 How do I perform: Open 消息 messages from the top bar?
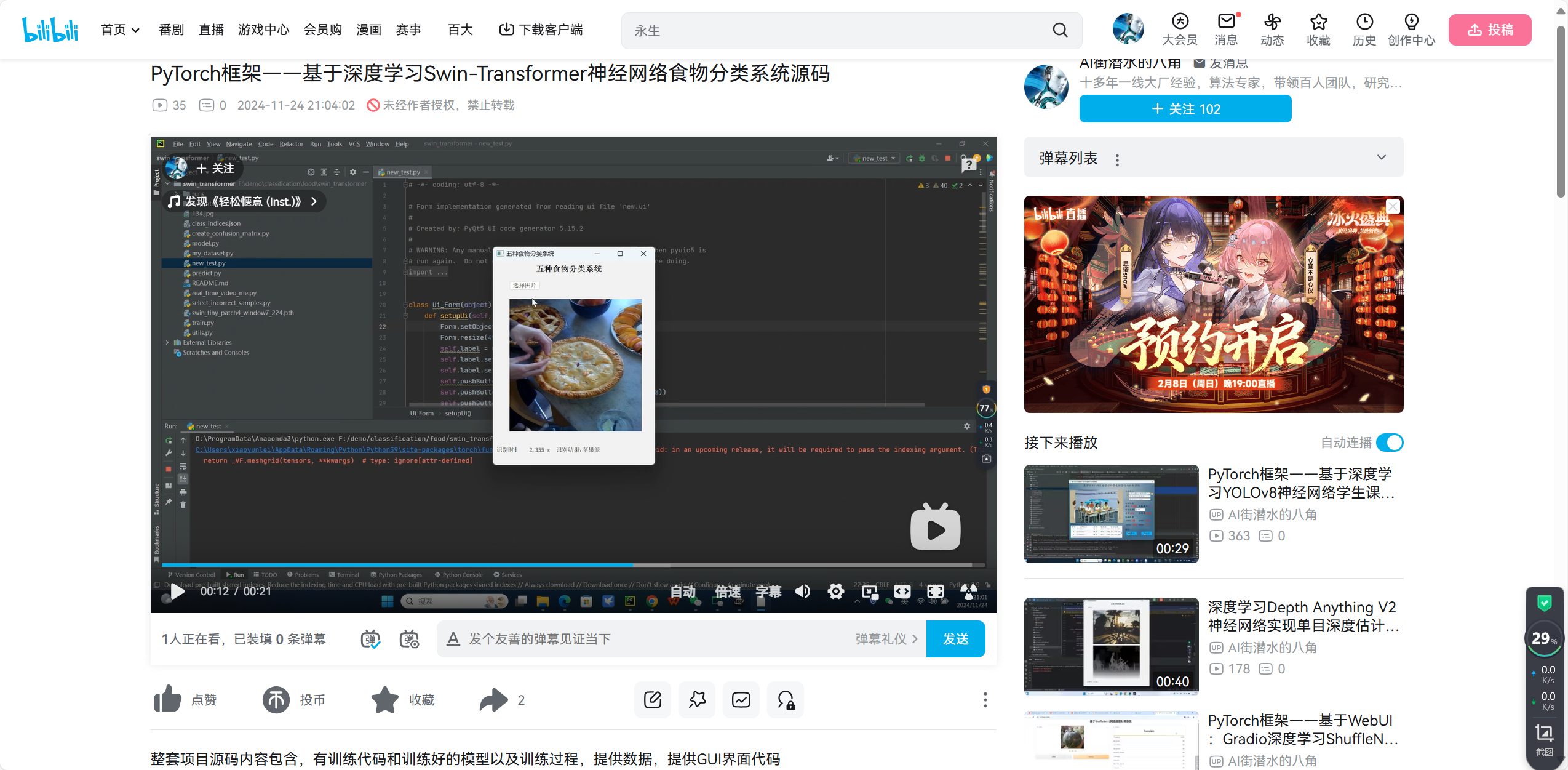(x=1225, y=29)
